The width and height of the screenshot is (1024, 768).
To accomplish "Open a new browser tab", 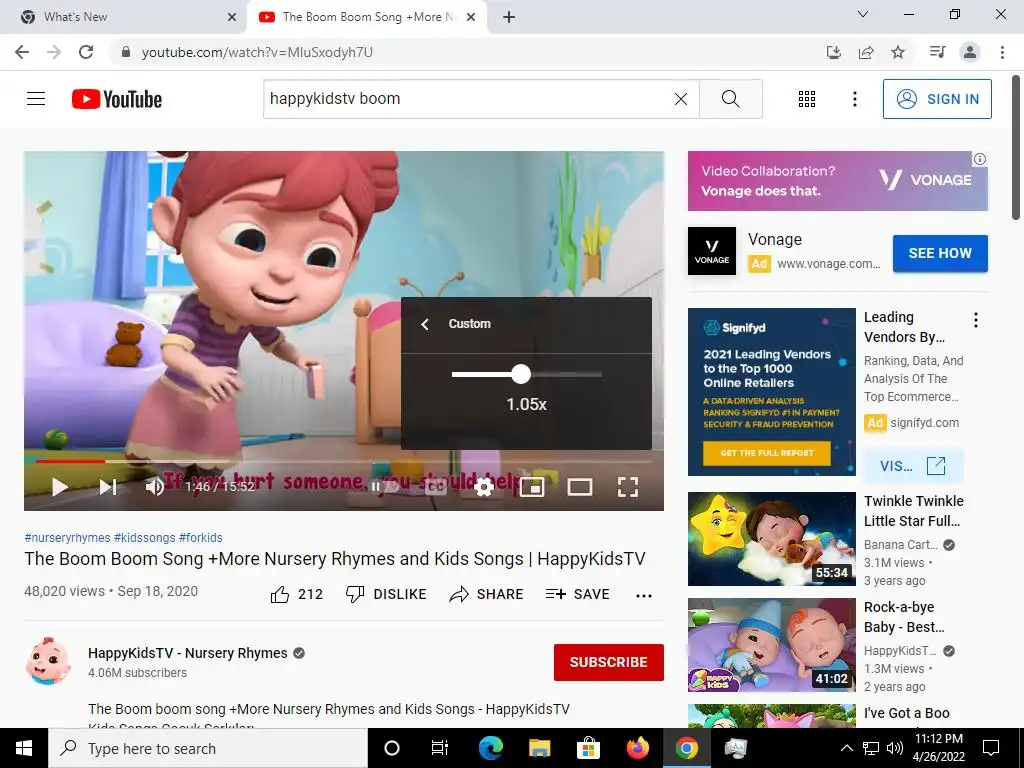I will tap(509, 17).
